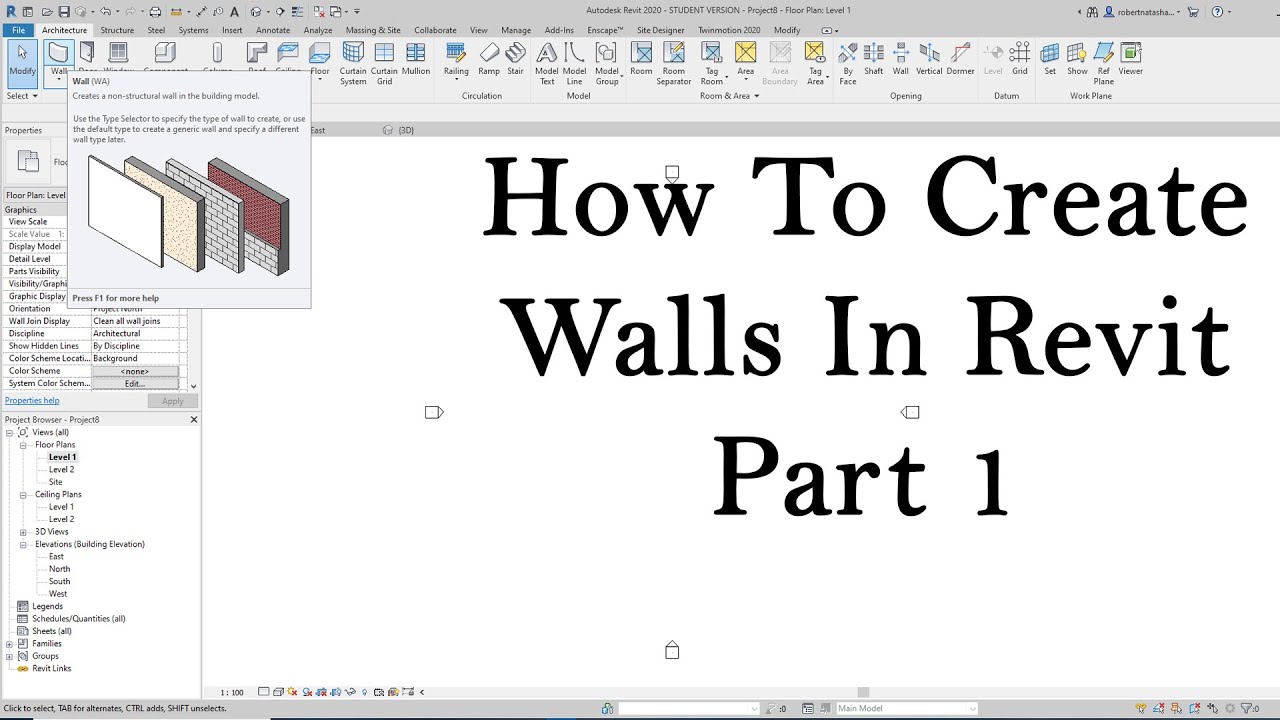Click the Model Text tool
Viewport: 1280px width, 720px height.
point(547,64)
